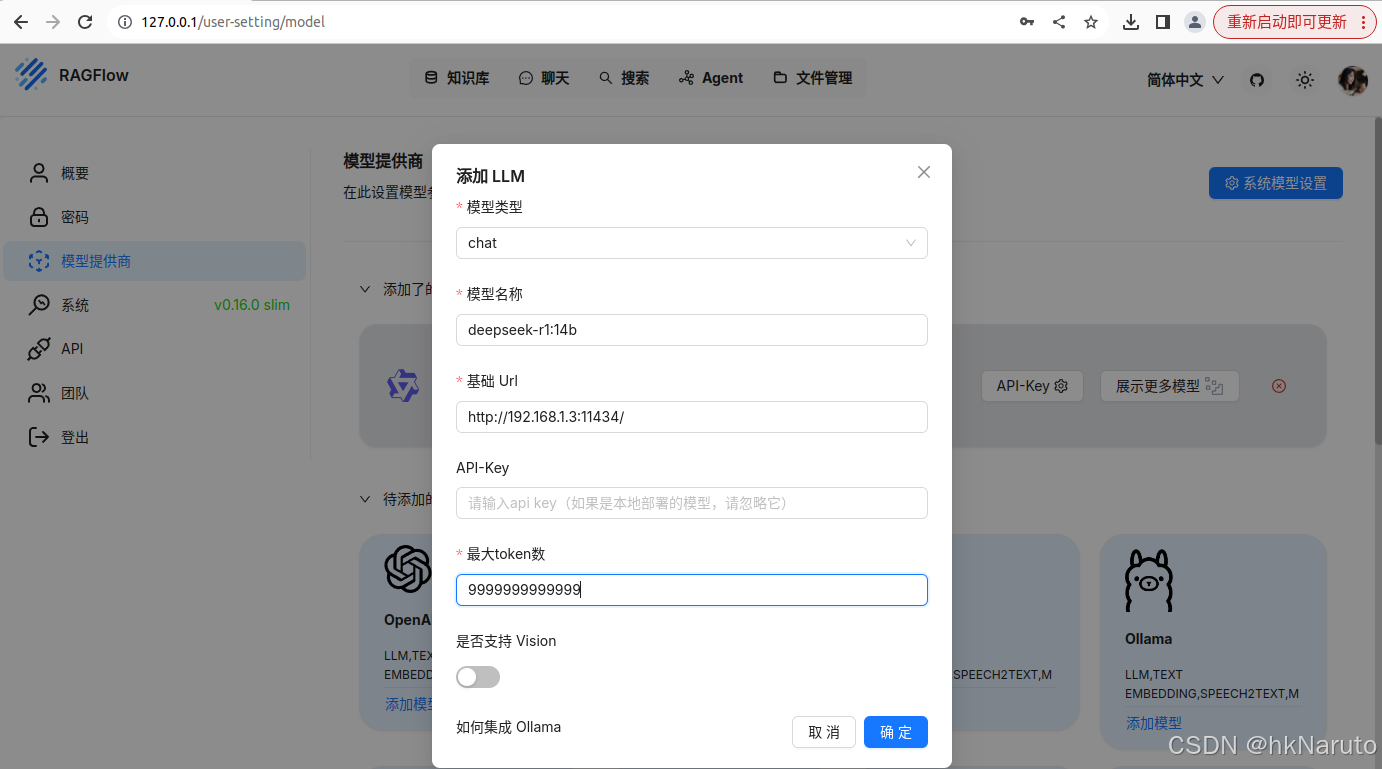
Task: Click the red delete icon on provider card
Action: pos(1278,386)
